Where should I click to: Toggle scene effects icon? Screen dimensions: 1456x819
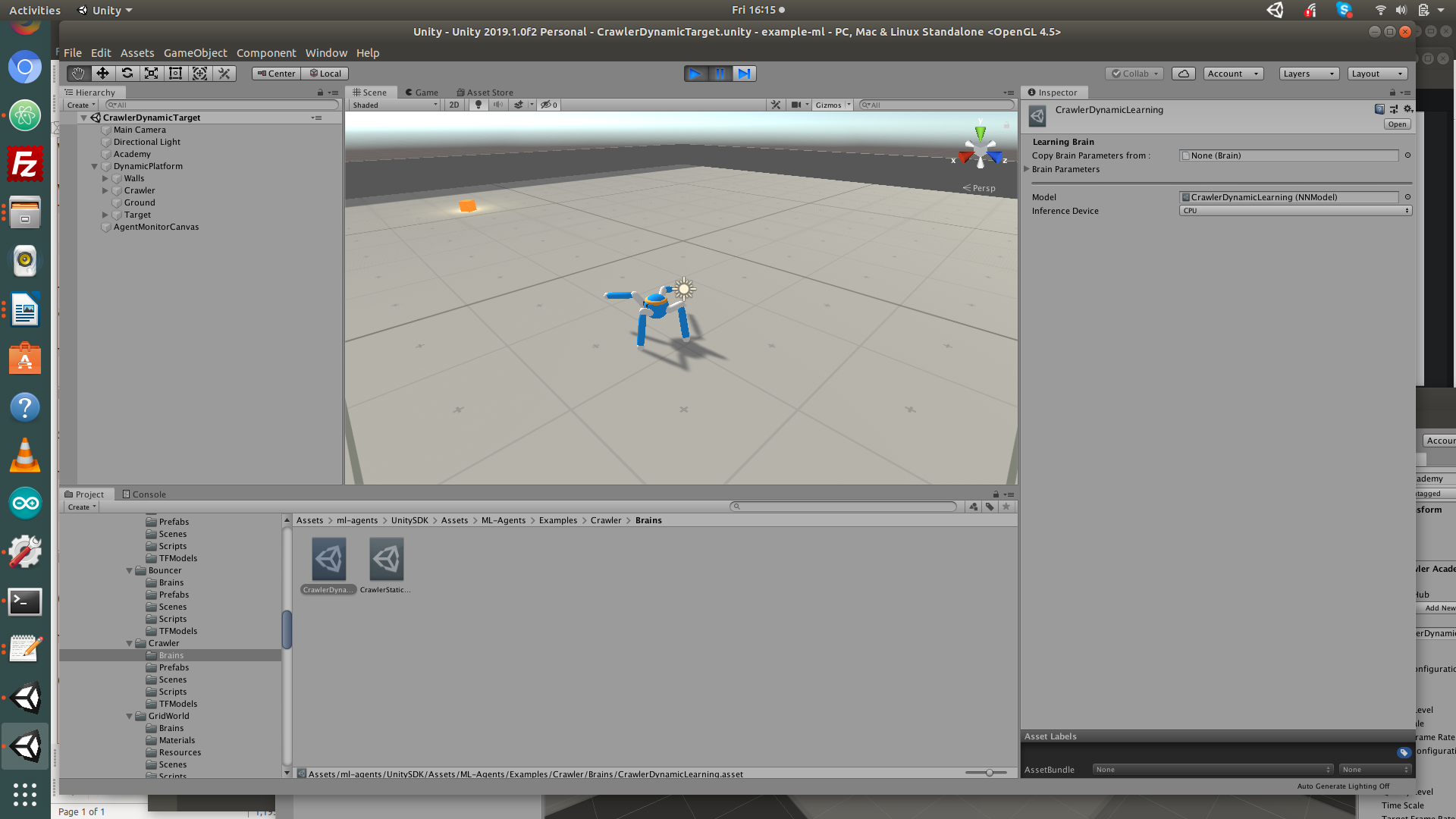pos(519,105)
